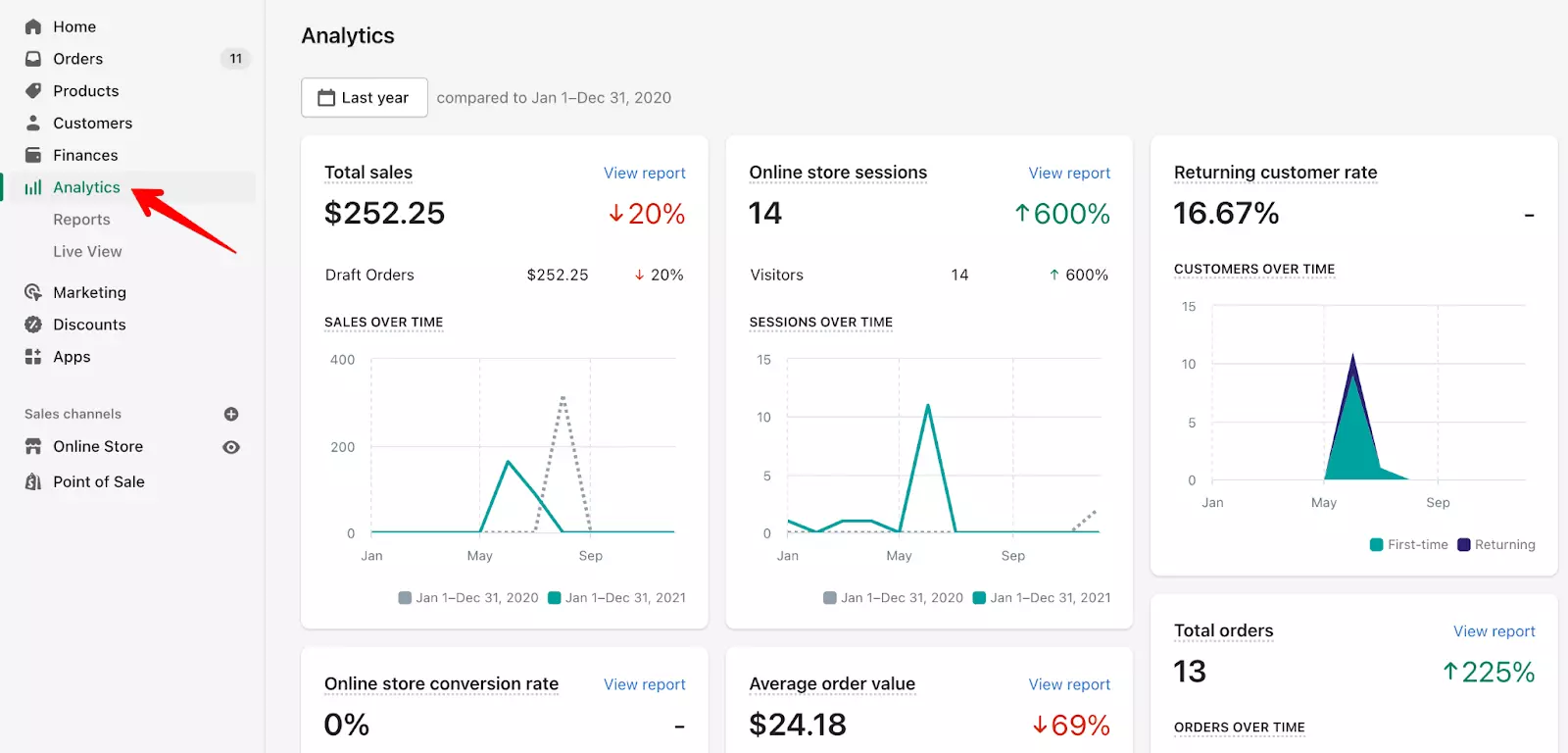Viewport: 1568px width, 753px height.
Task: Open the Reports submenu item
Action: point(81,220)
